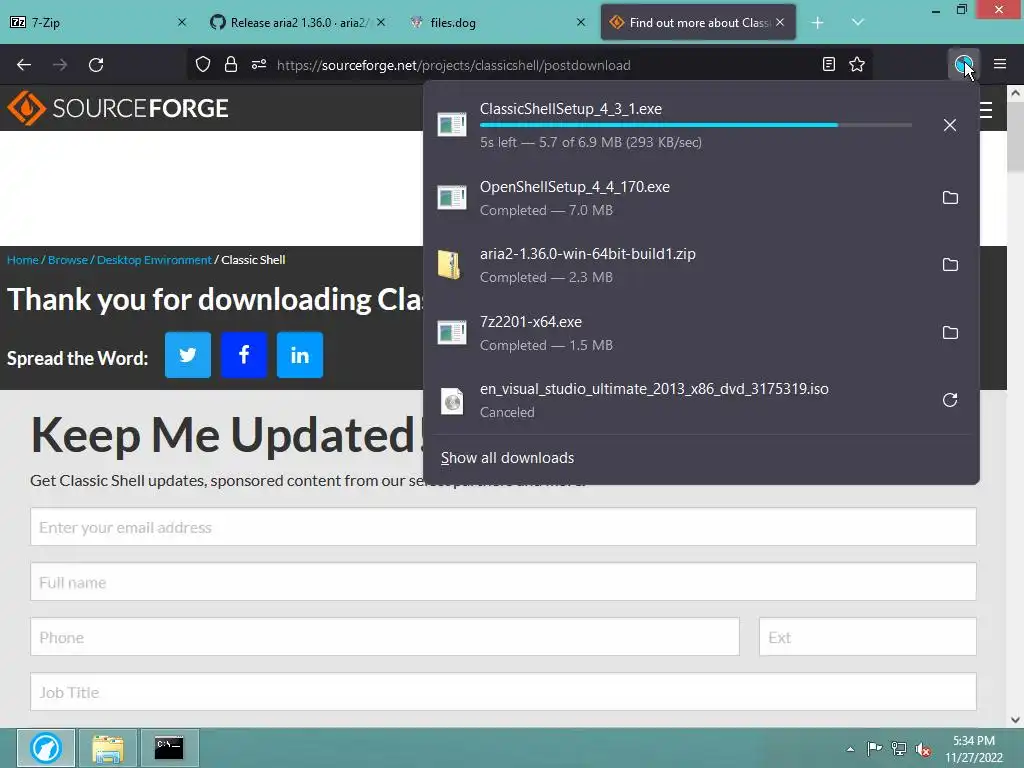Show hidden system tray icons

tap(850, 749)
